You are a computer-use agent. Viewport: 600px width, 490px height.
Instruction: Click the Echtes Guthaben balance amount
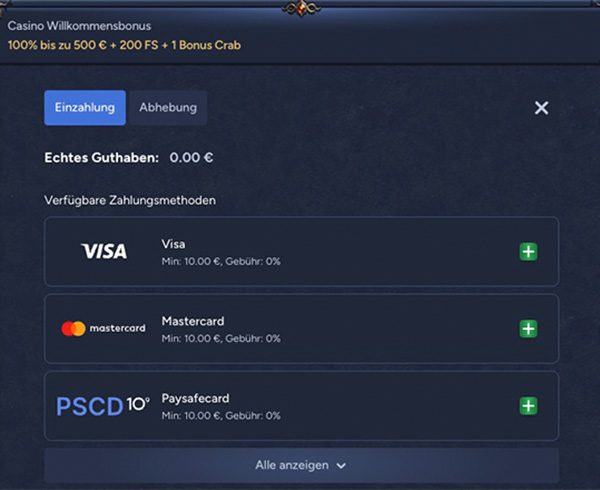(x=191, y=158)
